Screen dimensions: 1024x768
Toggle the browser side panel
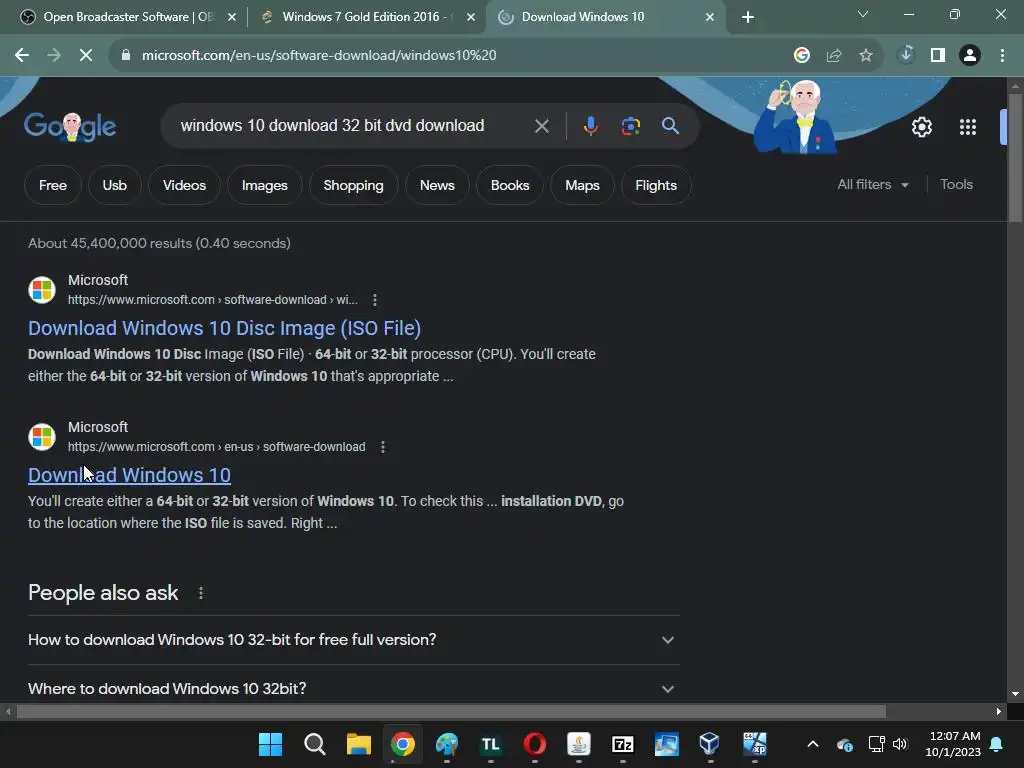click(938, 56)
